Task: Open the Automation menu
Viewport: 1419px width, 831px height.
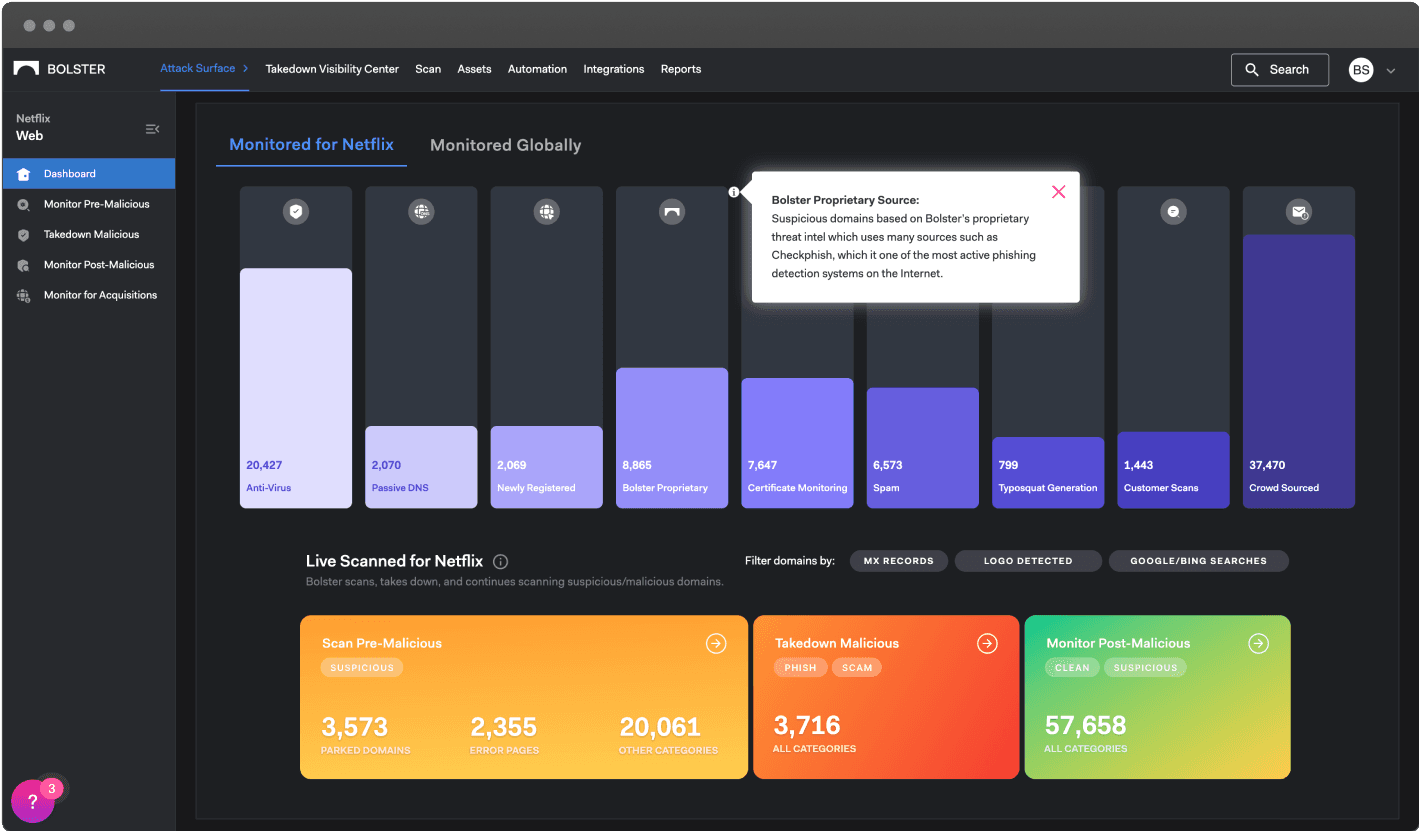Action: point(537,69)
